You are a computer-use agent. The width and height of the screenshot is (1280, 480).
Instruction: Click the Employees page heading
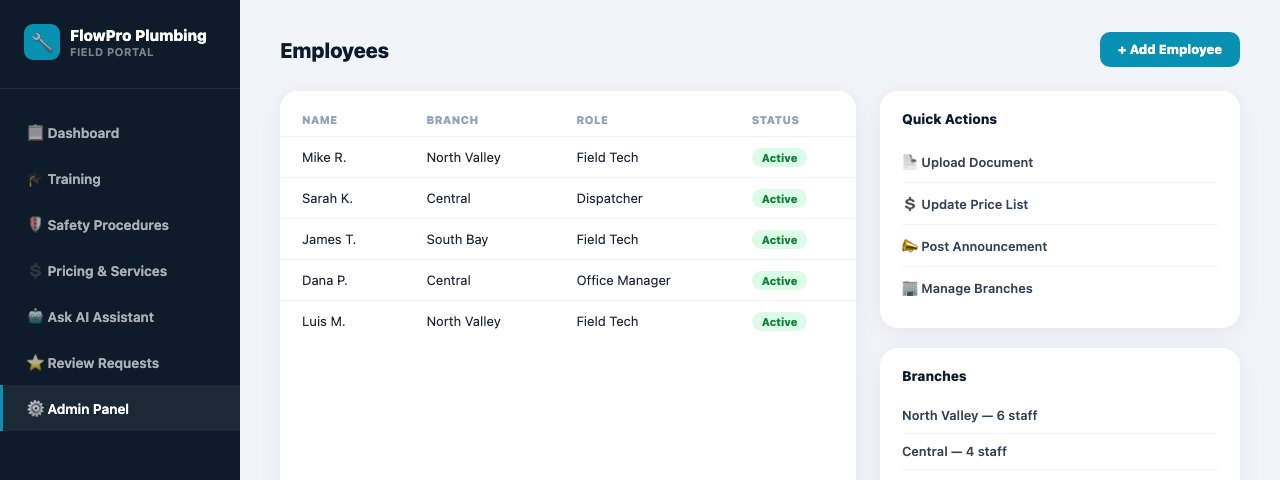pyautogui.click(x=334, y=51)
